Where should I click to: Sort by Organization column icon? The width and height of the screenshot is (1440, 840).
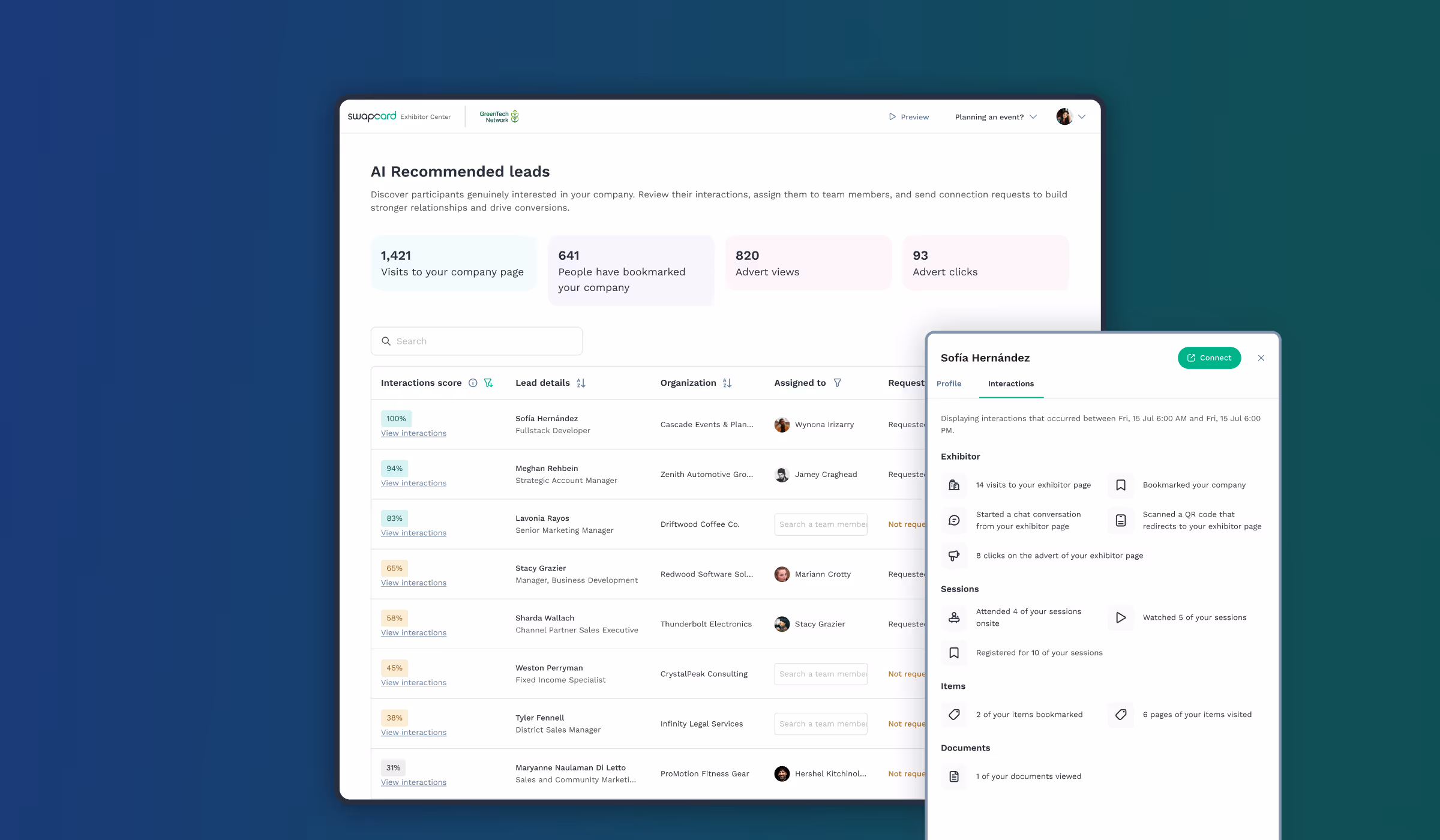pyautogui.click(x=727, y=383)
